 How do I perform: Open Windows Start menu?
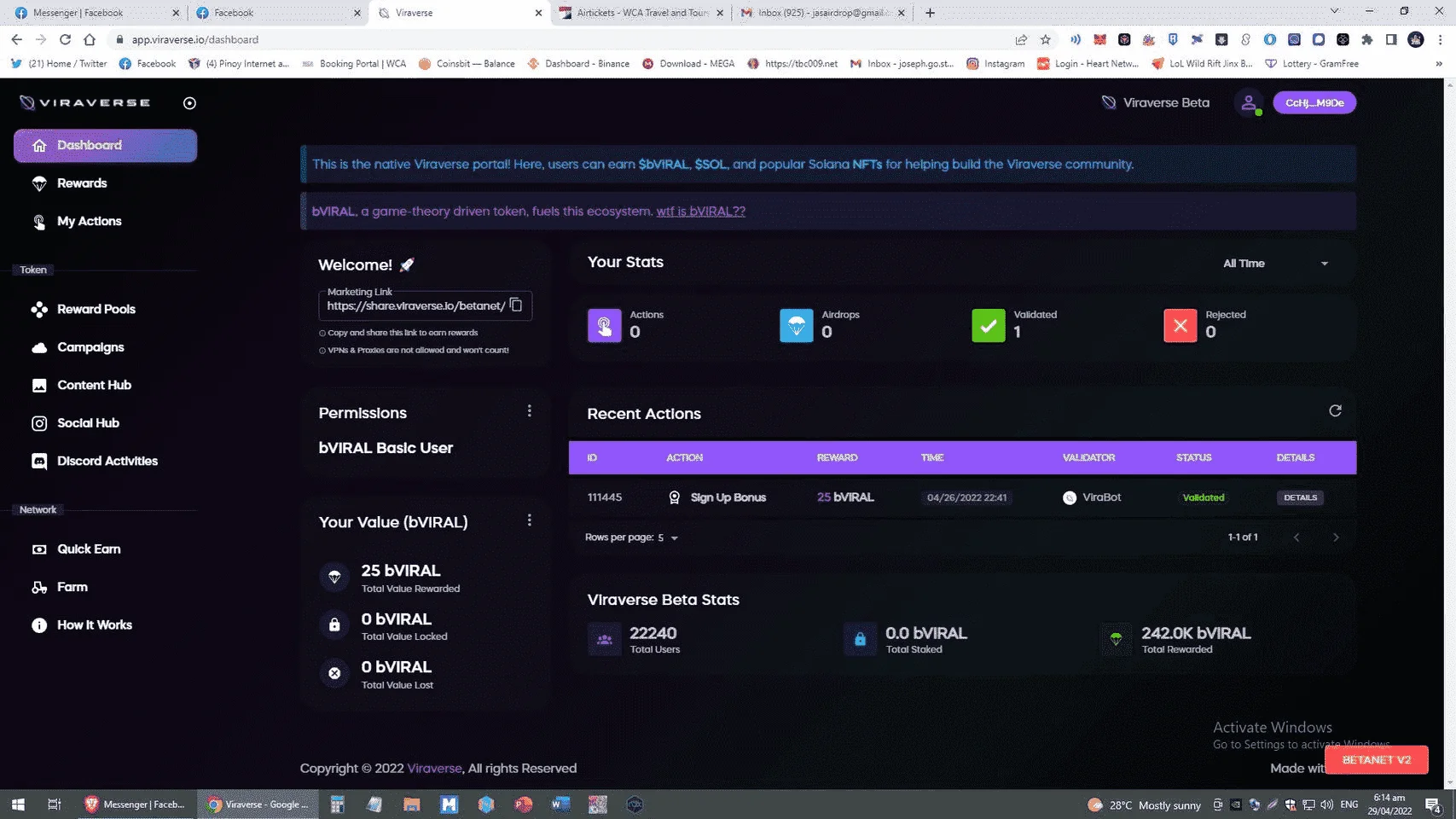(18, 804)
